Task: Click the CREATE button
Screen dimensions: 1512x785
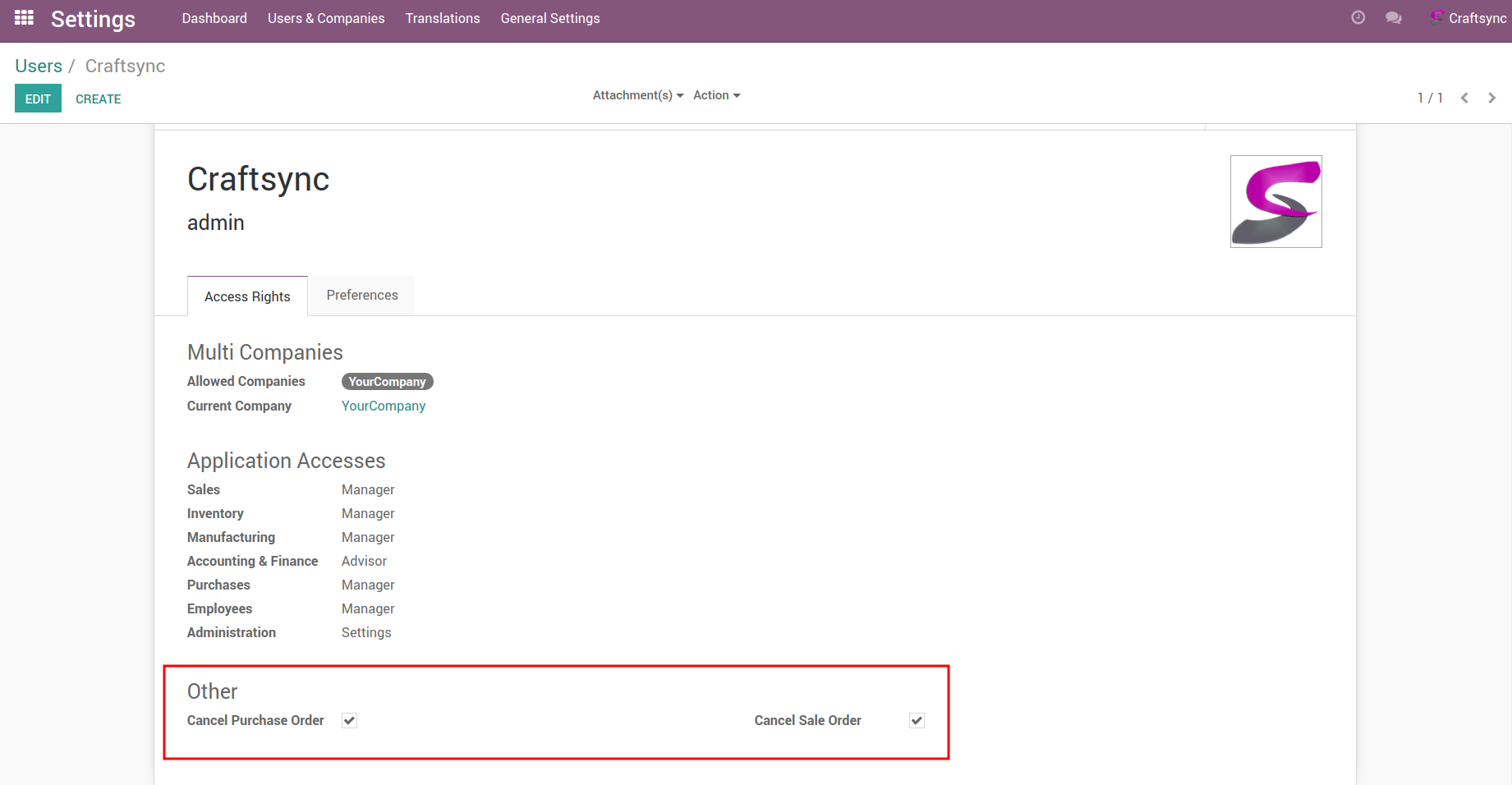Action: pos(98,99)
